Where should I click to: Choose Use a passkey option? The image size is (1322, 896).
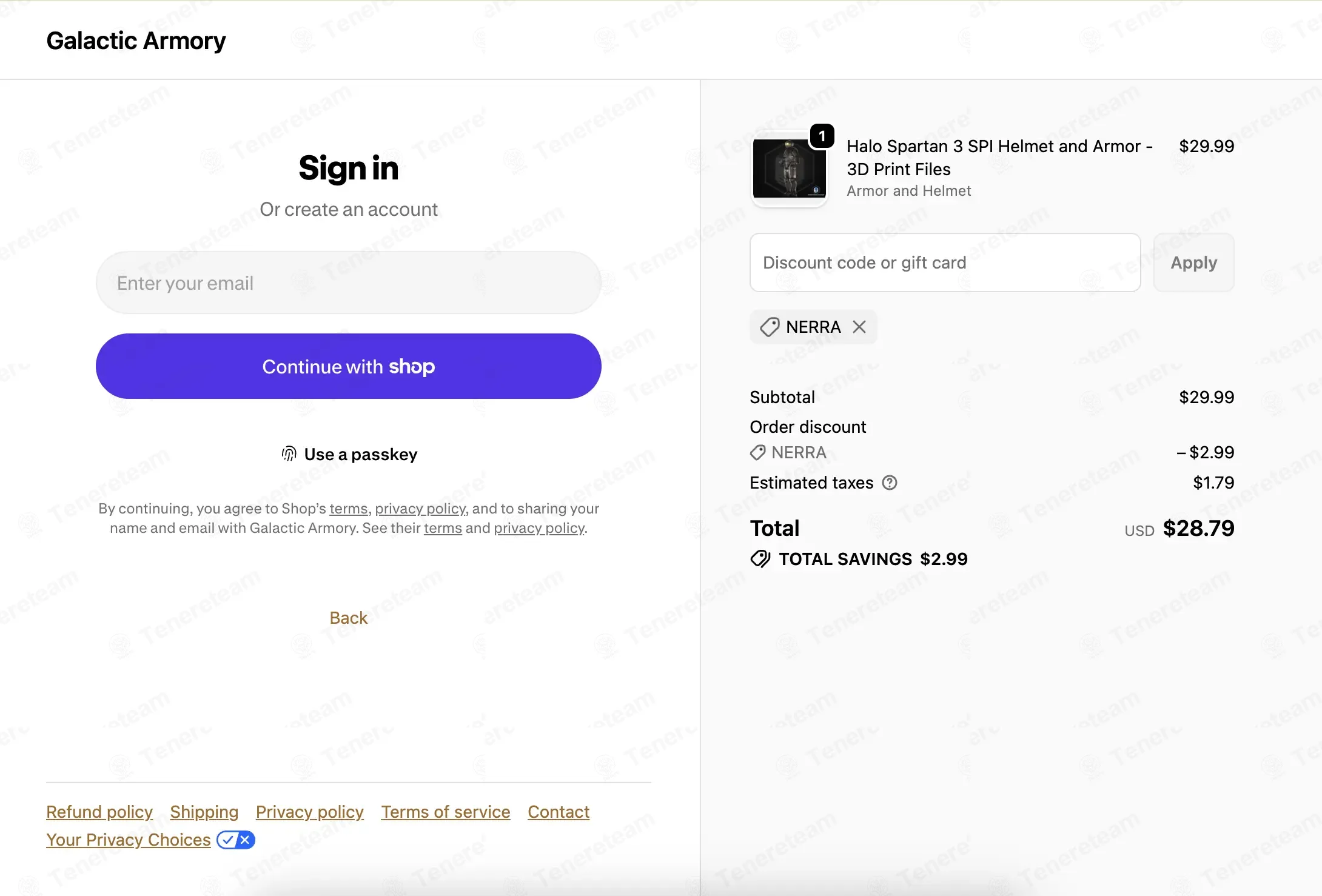349,454
